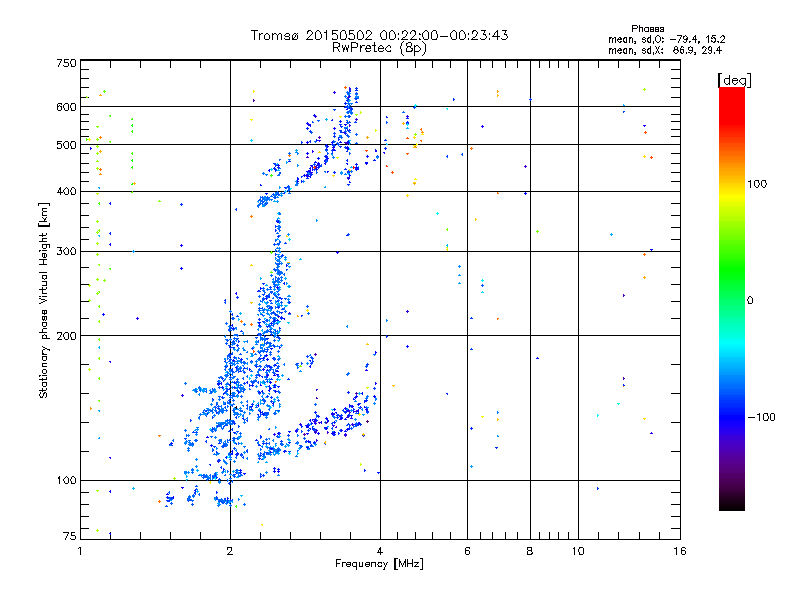This screenshot has height=600, width=800.
Task: Click the 'Phases' header text
Action: pos(647,29)
